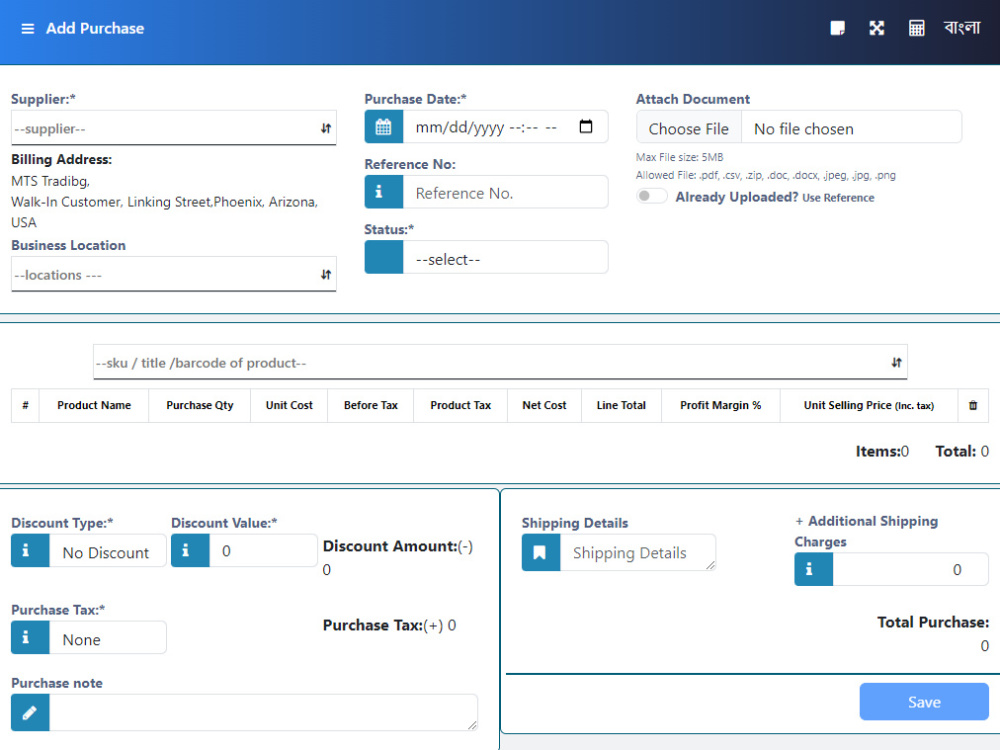Click the info icon beside Discount Value

tap(190, 550)
